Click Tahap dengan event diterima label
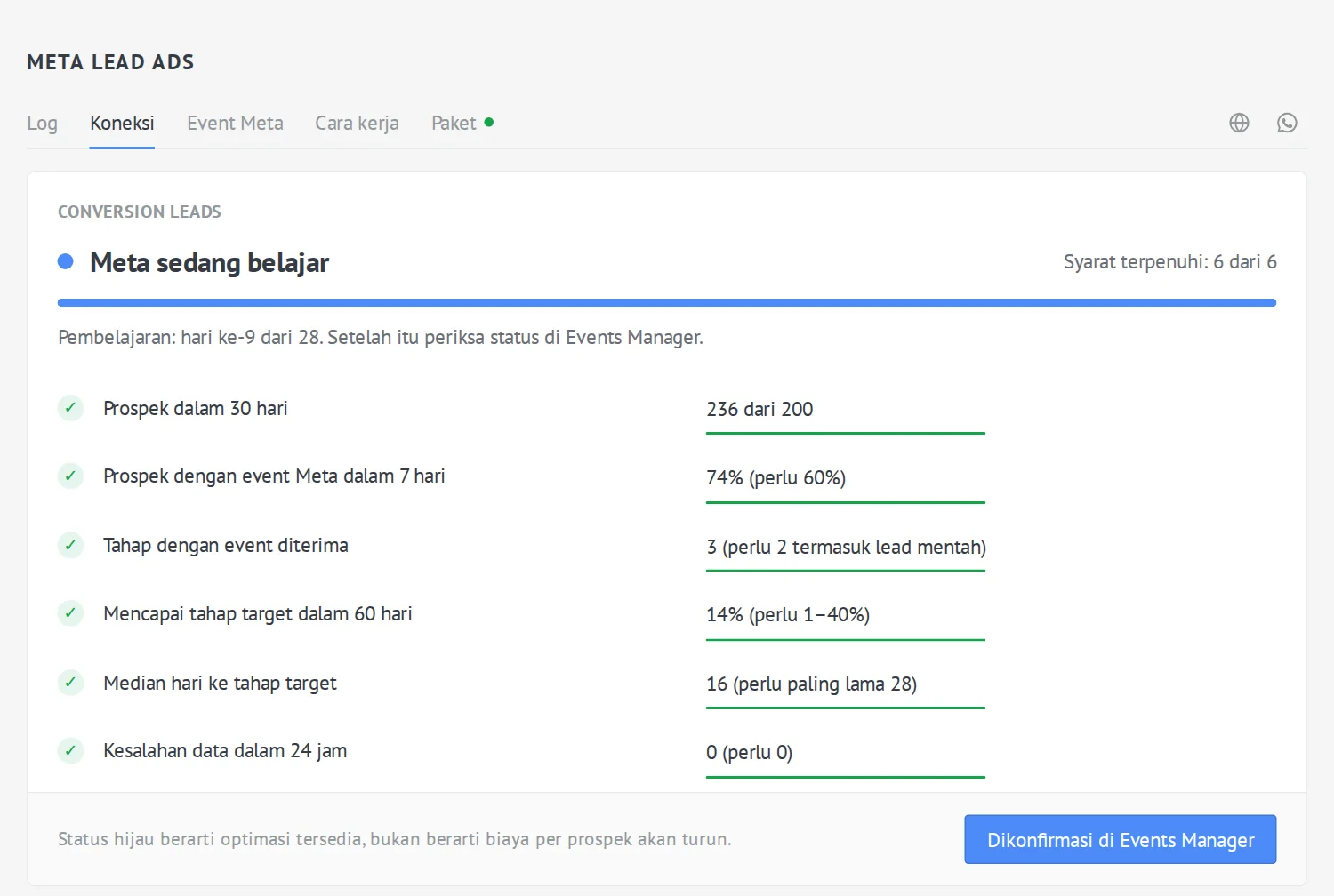 pos(226,546)
